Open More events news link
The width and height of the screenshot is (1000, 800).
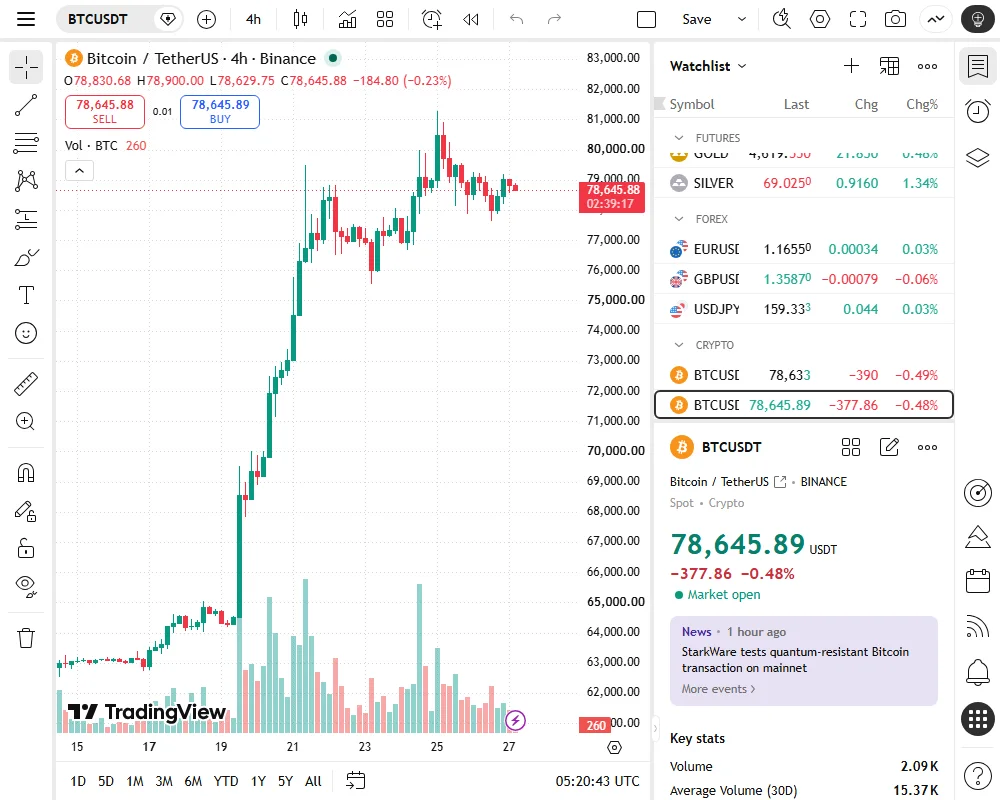[x=718, y=689]
